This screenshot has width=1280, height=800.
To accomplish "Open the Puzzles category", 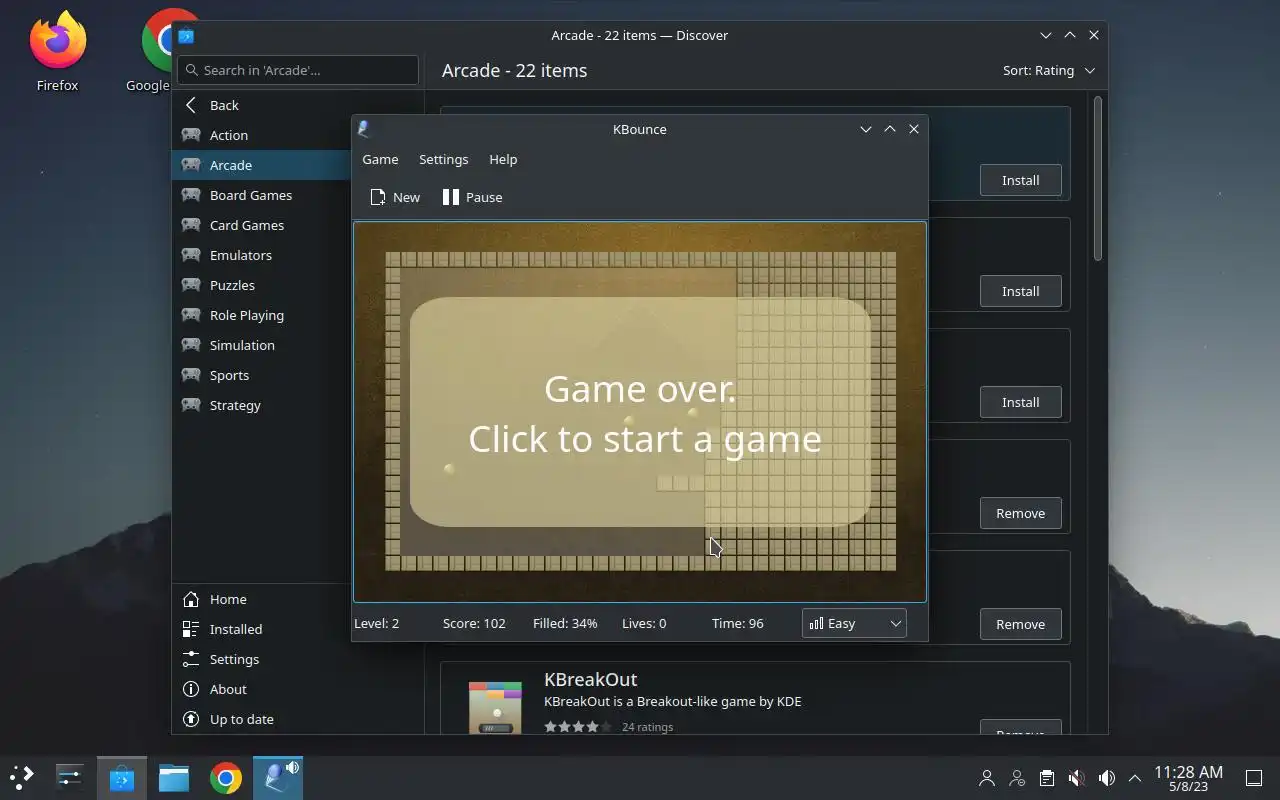I will (x=262, y=285).
